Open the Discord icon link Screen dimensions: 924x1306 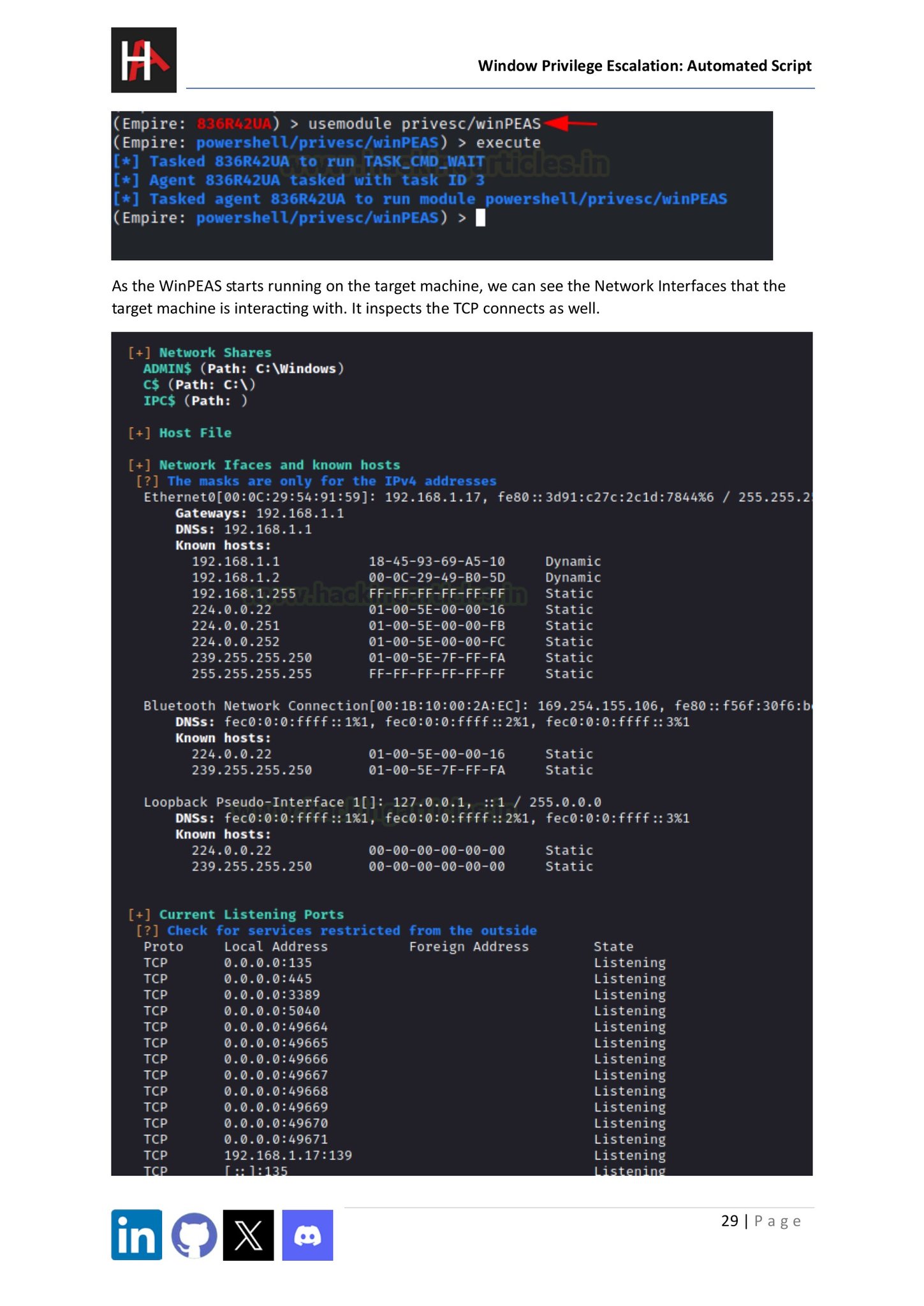coord(307,1235)
